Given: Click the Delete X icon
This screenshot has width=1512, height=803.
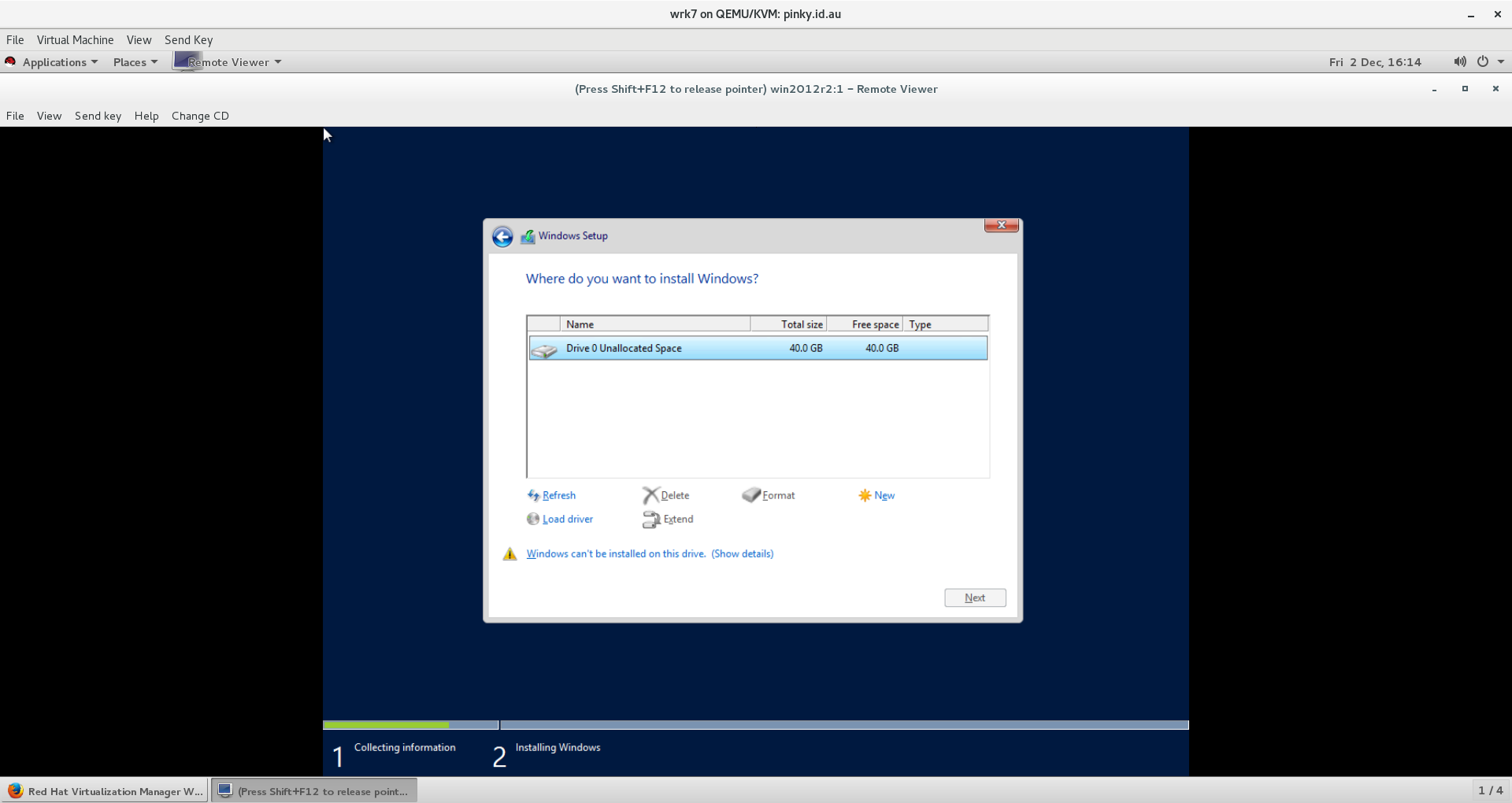Looking at the screenshot, I should 650,495.
